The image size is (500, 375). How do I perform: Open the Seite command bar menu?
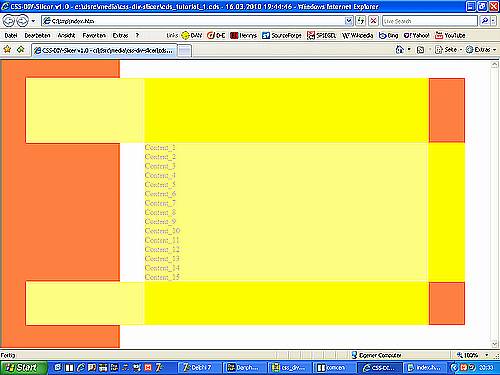tap(448, 50)
